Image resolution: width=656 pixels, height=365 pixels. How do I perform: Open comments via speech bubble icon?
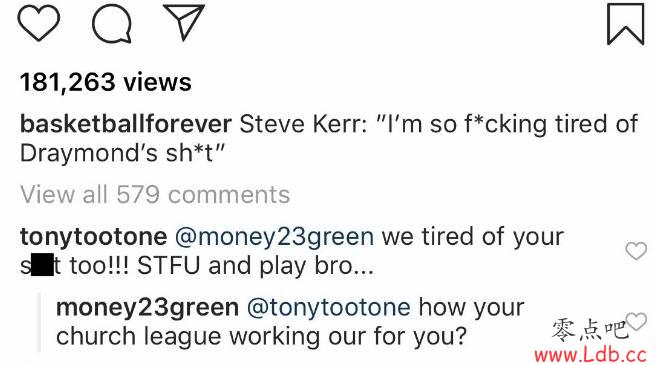click(112, 24)
